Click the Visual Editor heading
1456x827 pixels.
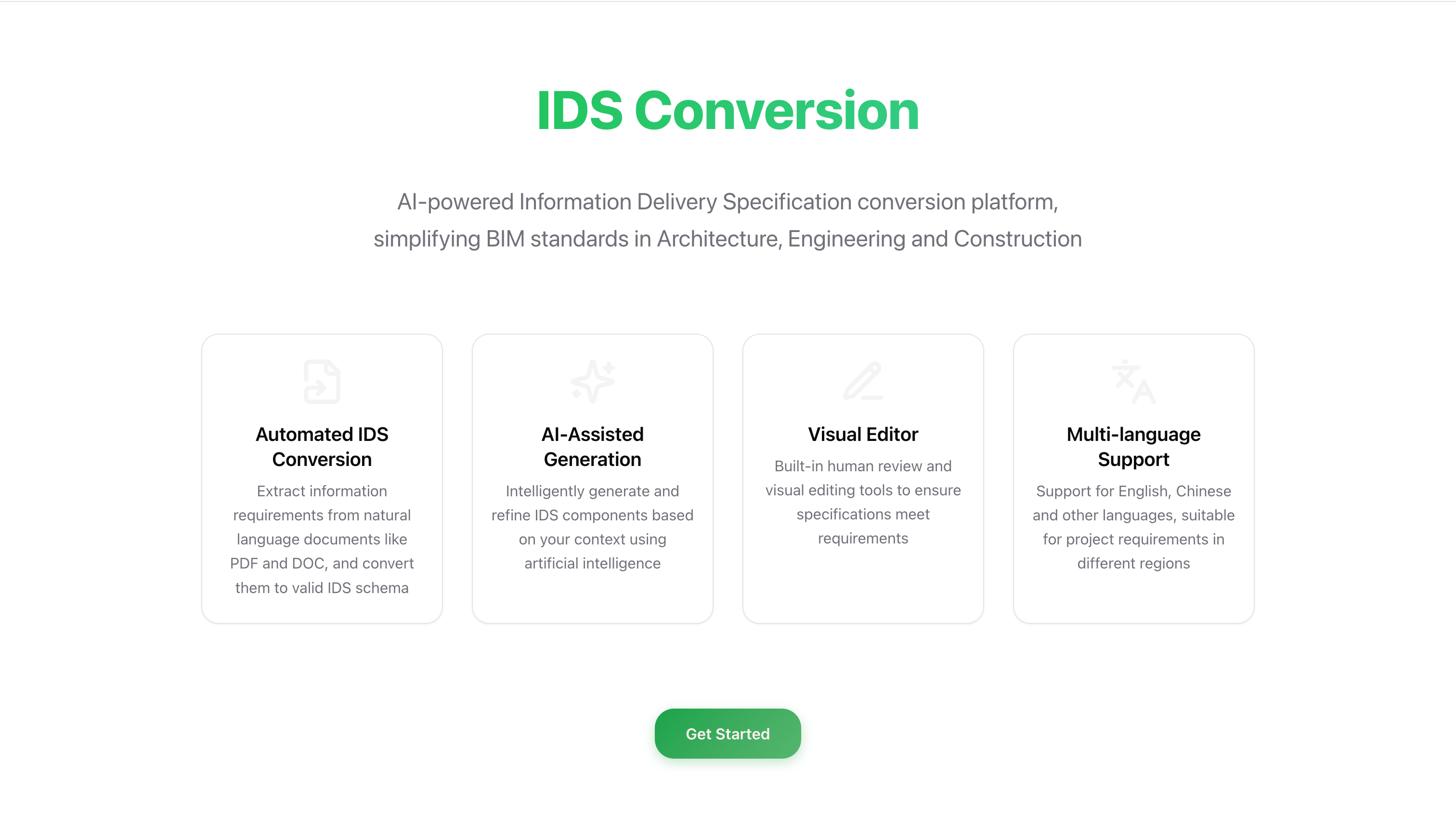pos(862,434)
